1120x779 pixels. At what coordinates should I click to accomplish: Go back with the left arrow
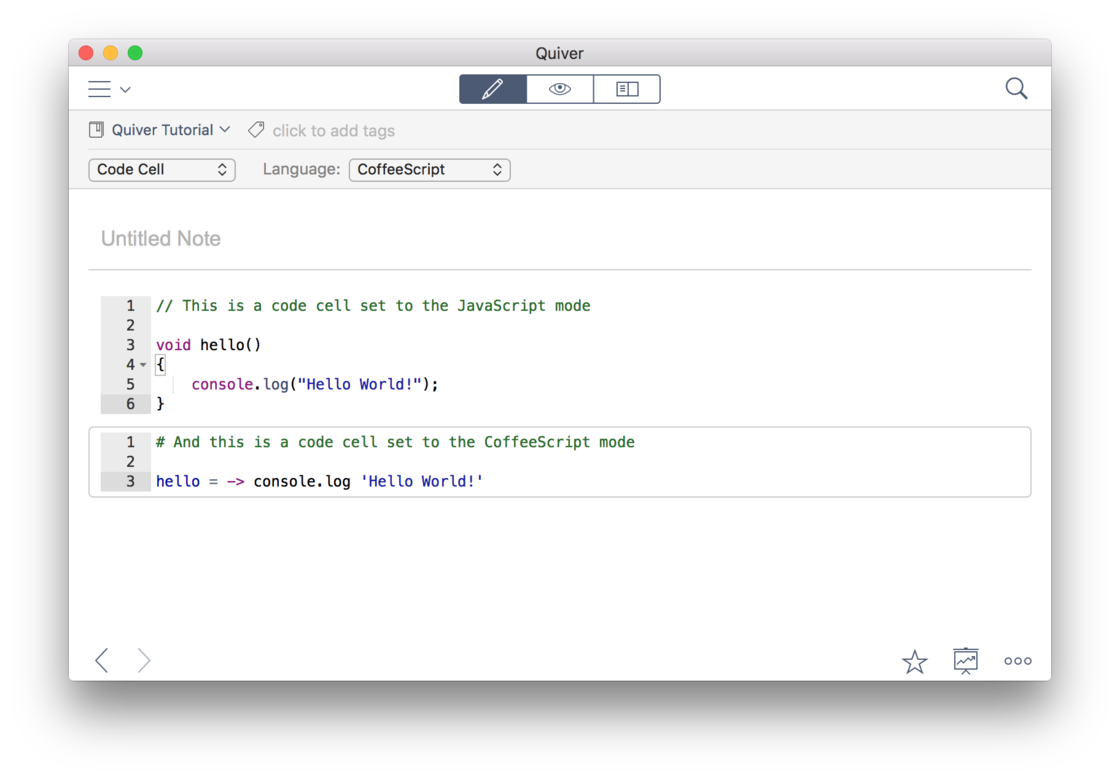[102, 660]
